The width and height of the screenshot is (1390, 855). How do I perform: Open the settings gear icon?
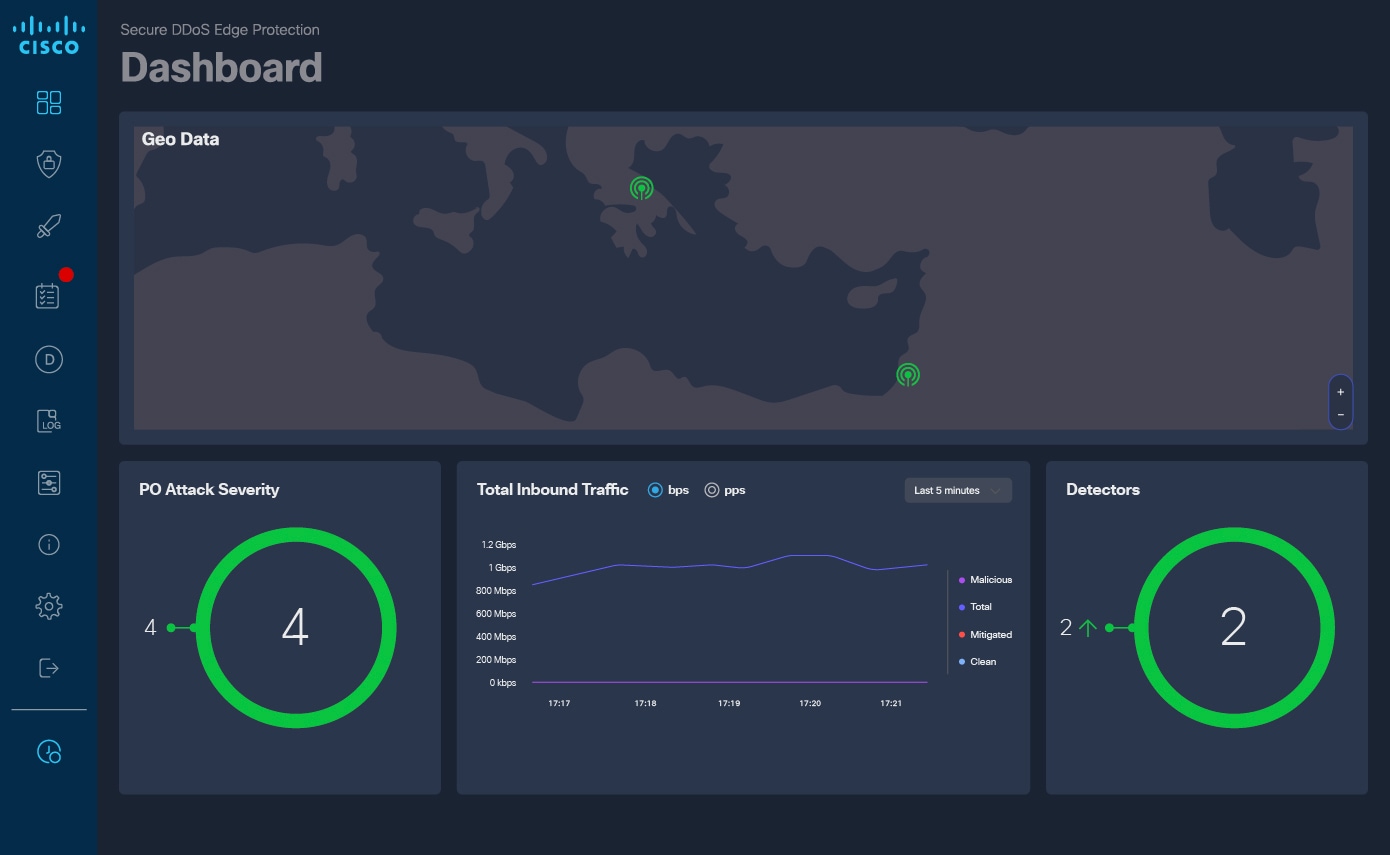pos(49,606)
